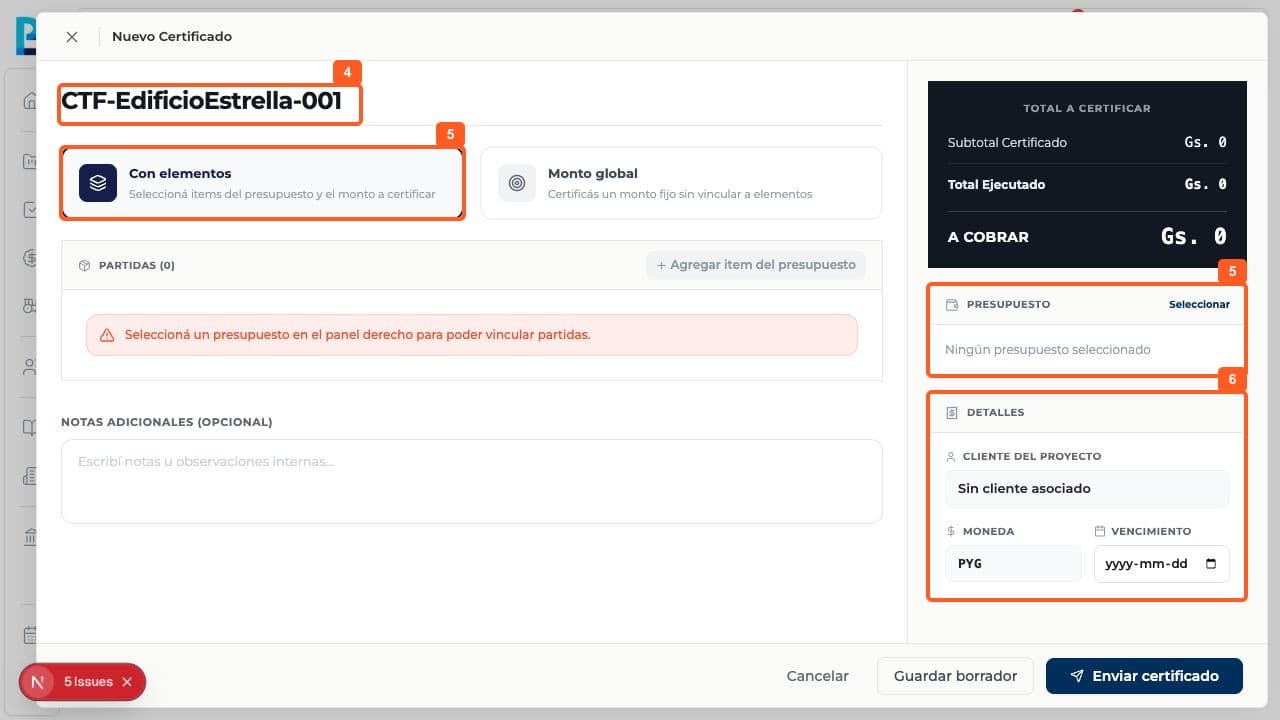Select the Con elementos certificate mode
The height and width of the screenshot is (720, 1280).
pyautogui.click(x=263, y=183)
